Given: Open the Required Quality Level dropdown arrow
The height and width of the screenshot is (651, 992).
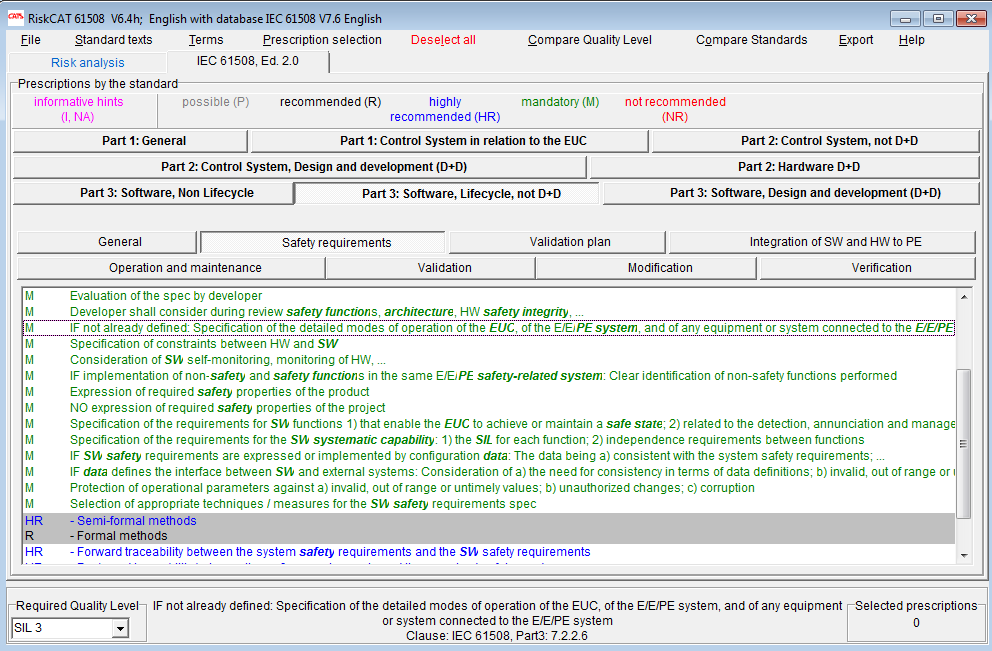Looking at the screenshot, I should (120, 628).
